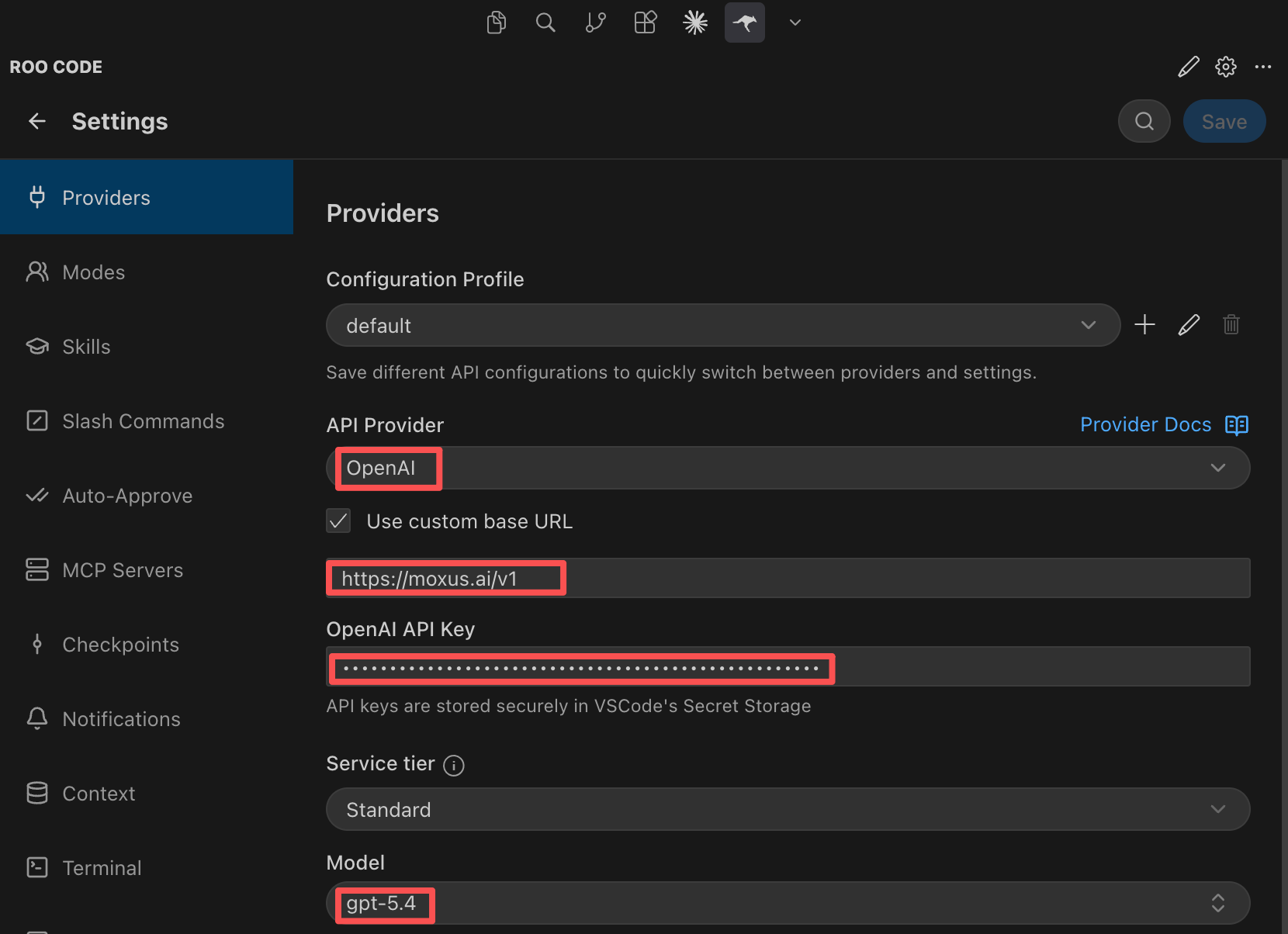Open the Provider Docs link
The width and height of the screenshot is (1288, 934).
point(1164,424)
